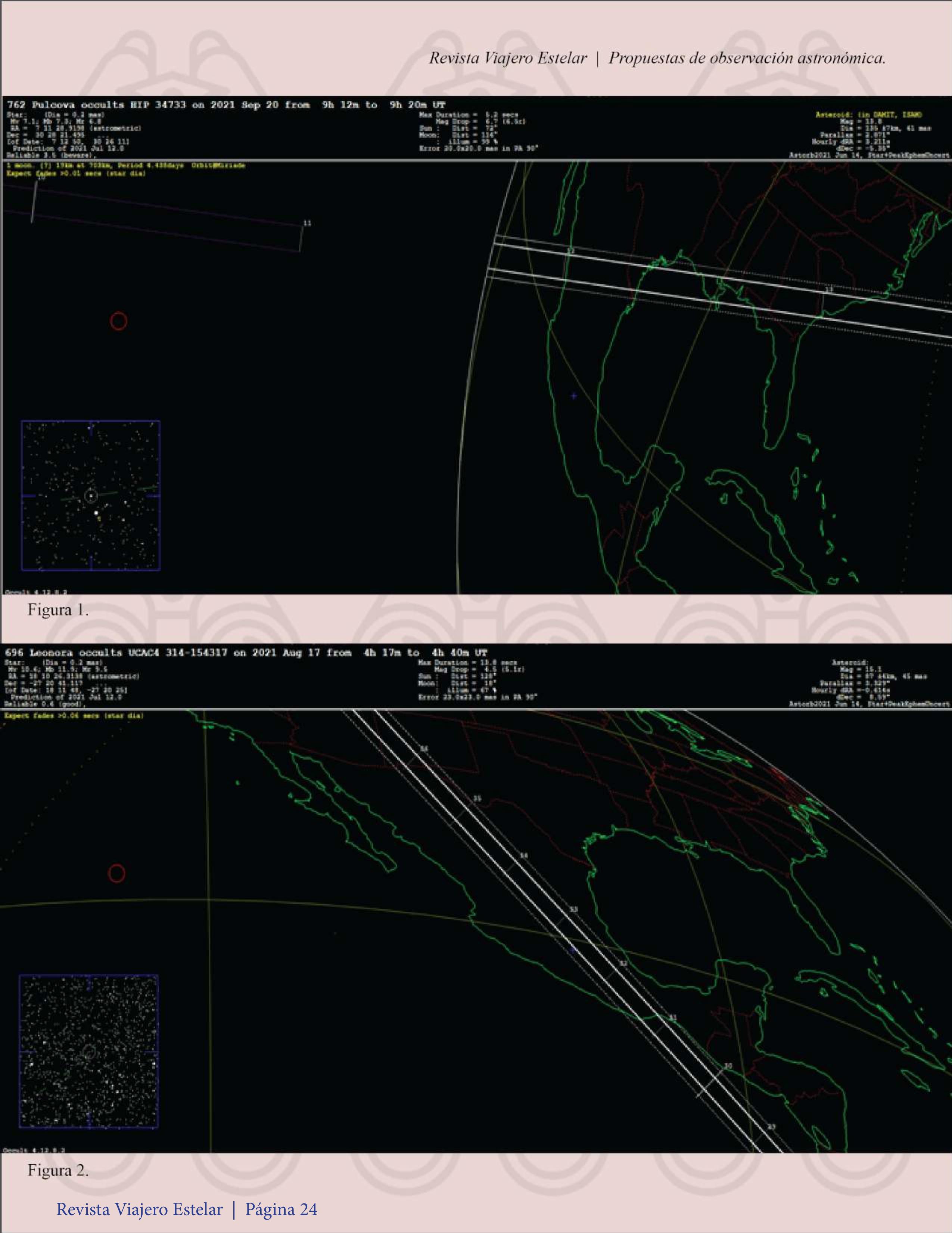Click the 'Figura 2.' caption
952x1233 pixels.
point(58,1170)
